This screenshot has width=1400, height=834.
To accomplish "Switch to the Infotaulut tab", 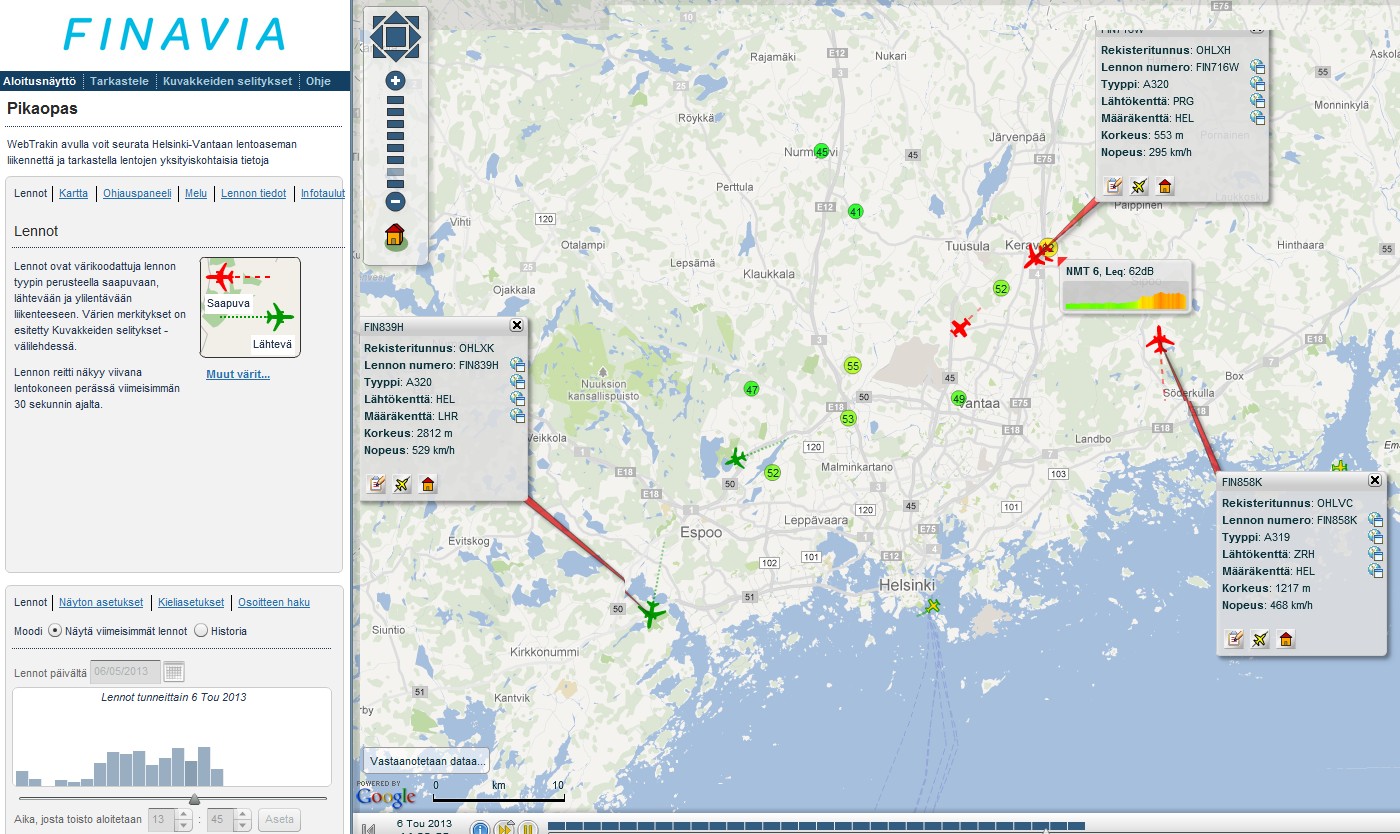I will [x=323, y=194].
